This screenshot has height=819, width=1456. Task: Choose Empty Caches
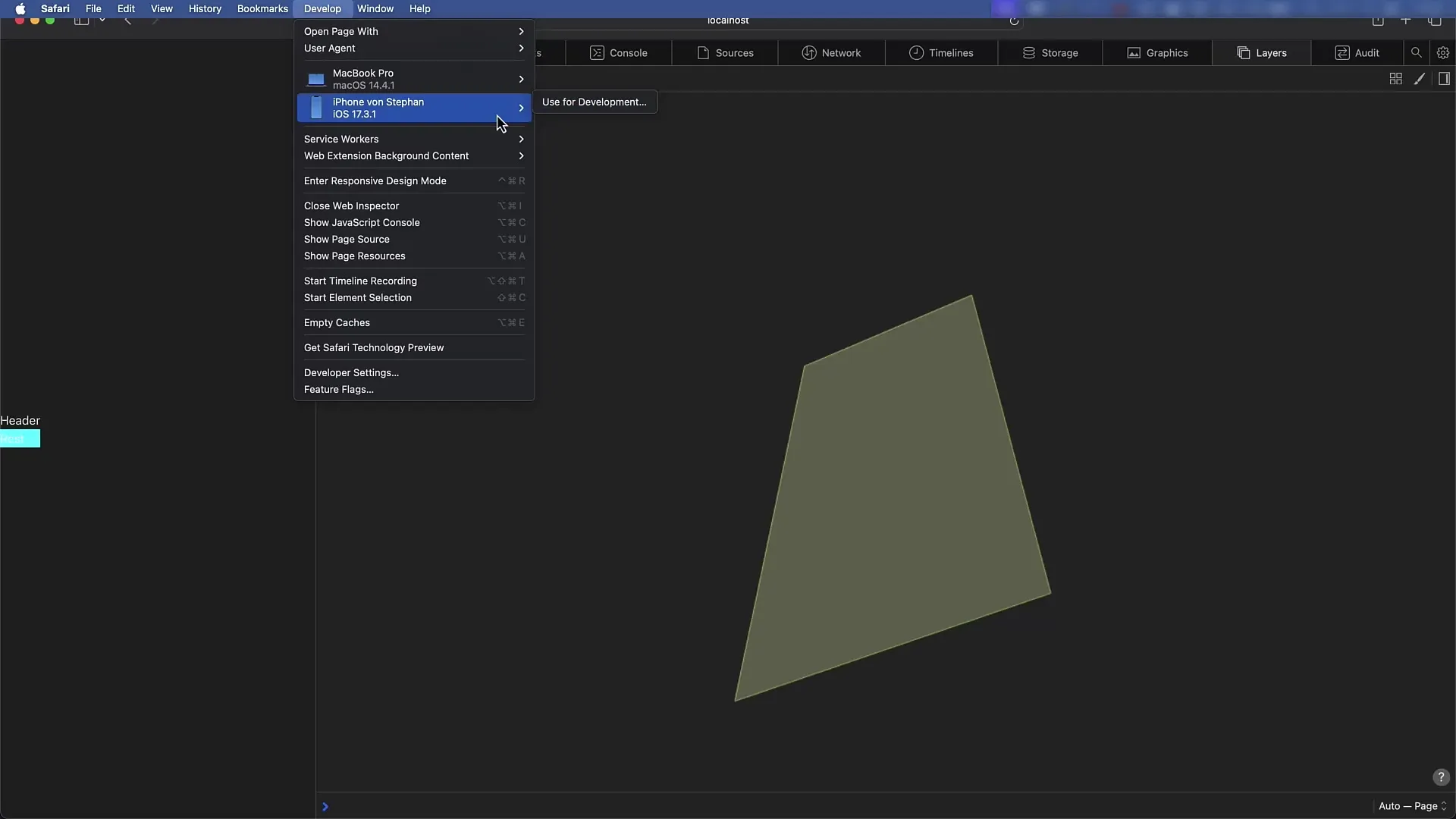pyautogui.click(x=414, y=322)
